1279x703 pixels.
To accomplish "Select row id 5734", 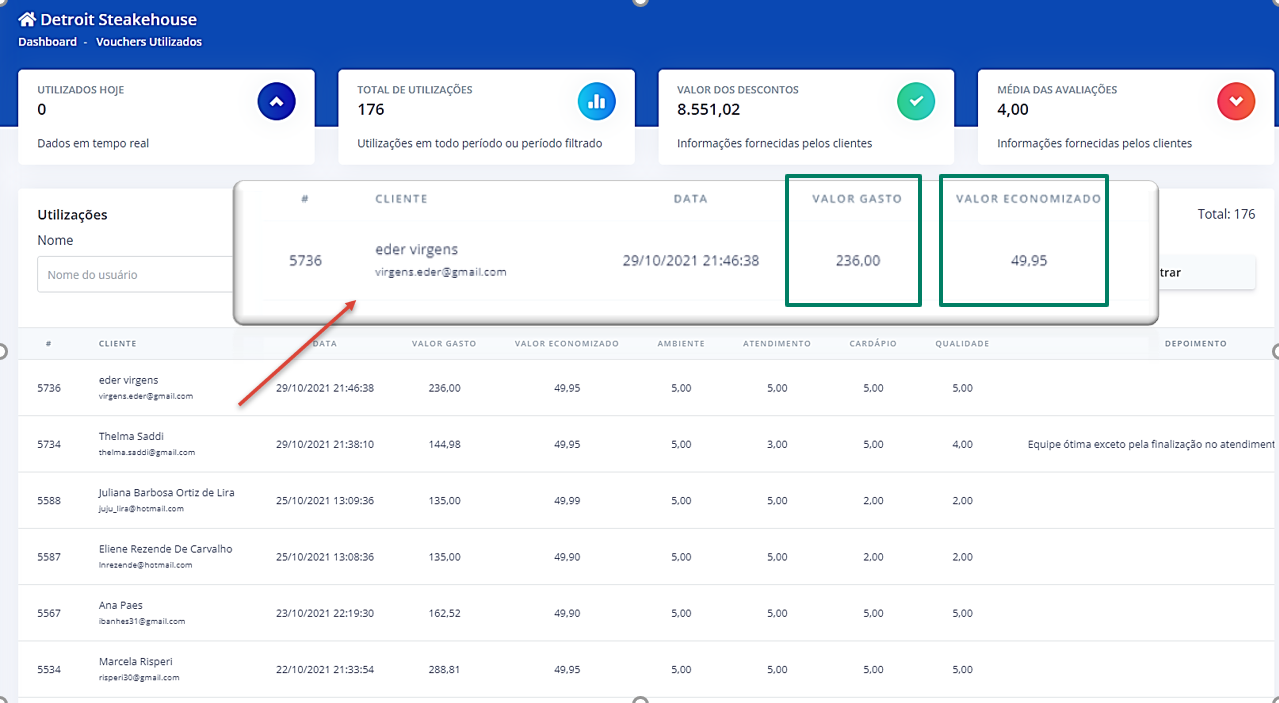I will click(x=49, y=445).
